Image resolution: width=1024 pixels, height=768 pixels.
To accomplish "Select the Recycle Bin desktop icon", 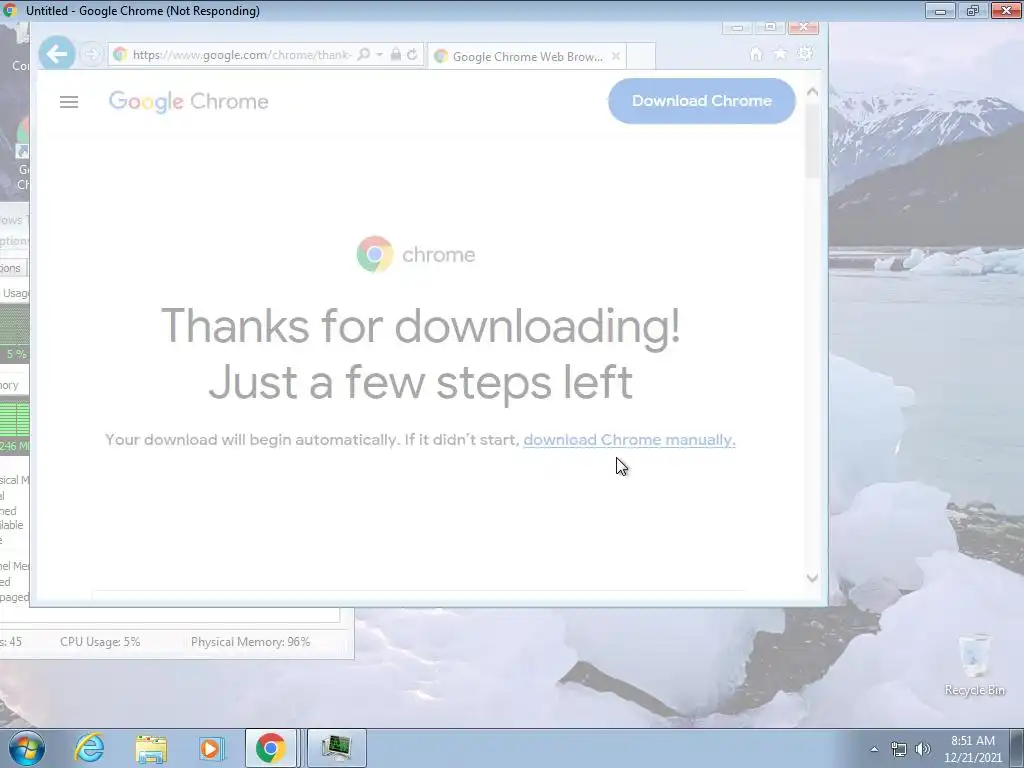I will [x=974, y=665].
